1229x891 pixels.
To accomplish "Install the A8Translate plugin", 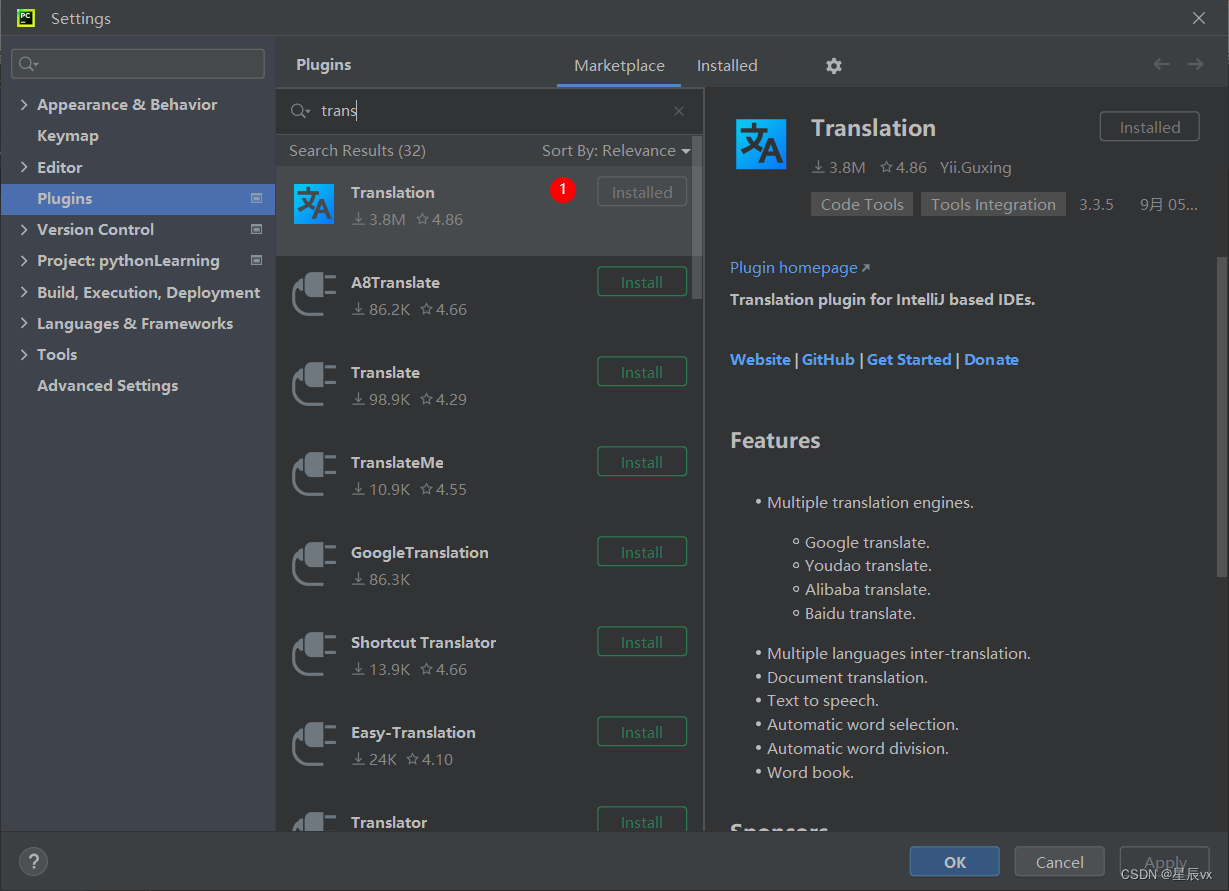I will (642, 282).
